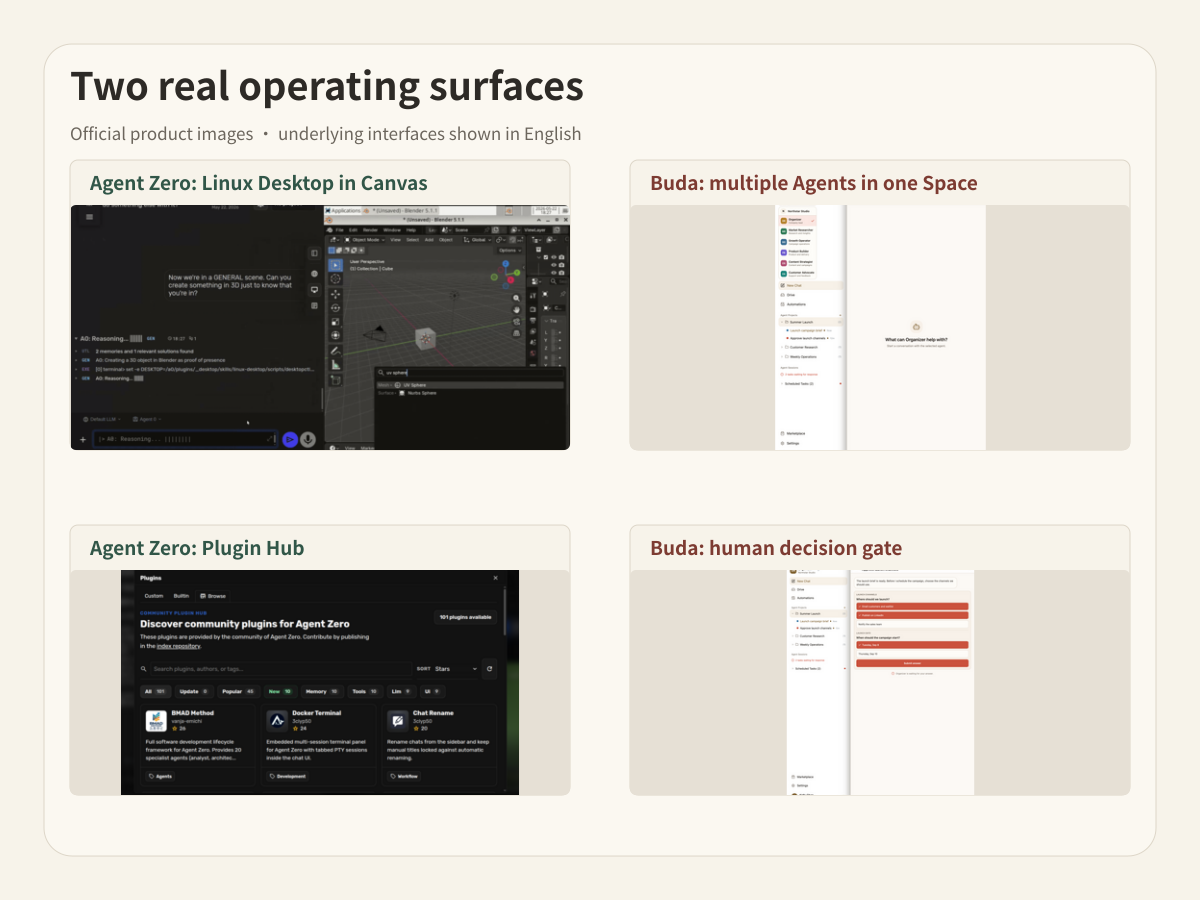Click the Agents tag on BMAD Method
1200x900 pixels.
[x=160, y=776]
